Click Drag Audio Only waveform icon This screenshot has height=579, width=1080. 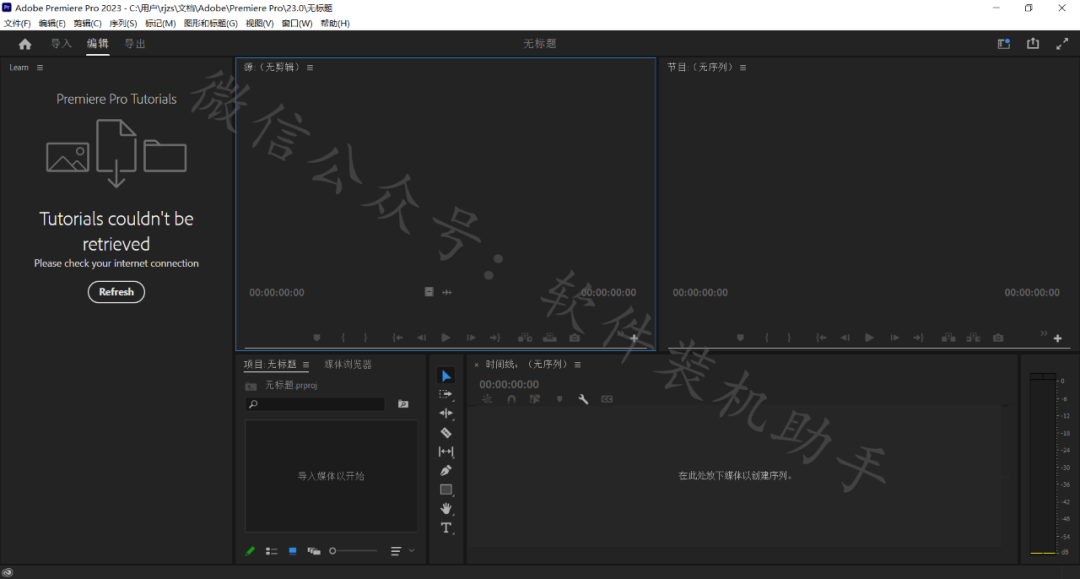click(x=447, y=292)
